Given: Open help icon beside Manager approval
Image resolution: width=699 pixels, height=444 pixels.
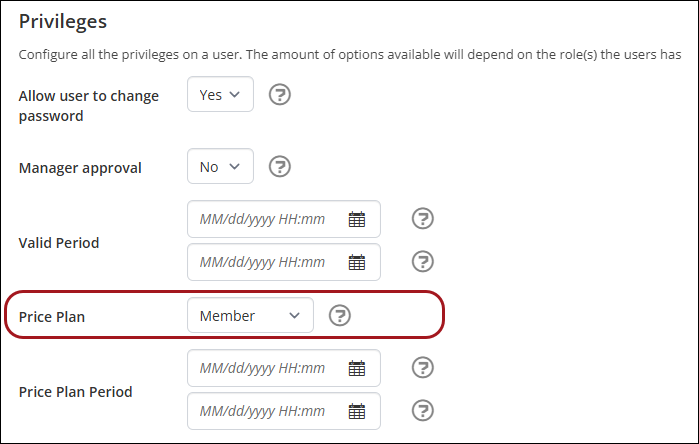Looking at the screenshot, I should tap(280, 167).
